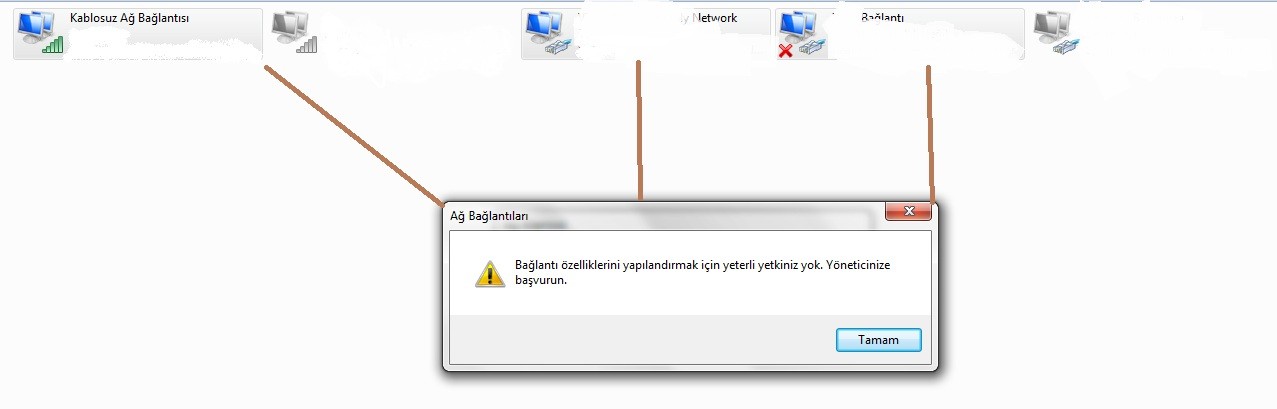
Task: Click the yellow warning triangle icon
Action: click(489, 274)
